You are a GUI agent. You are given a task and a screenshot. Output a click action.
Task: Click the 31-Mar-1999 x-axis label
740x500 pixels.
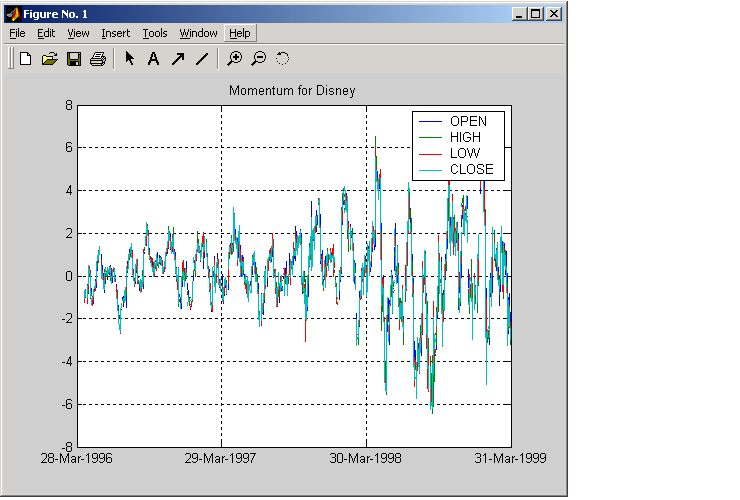(x=510, y=458)
